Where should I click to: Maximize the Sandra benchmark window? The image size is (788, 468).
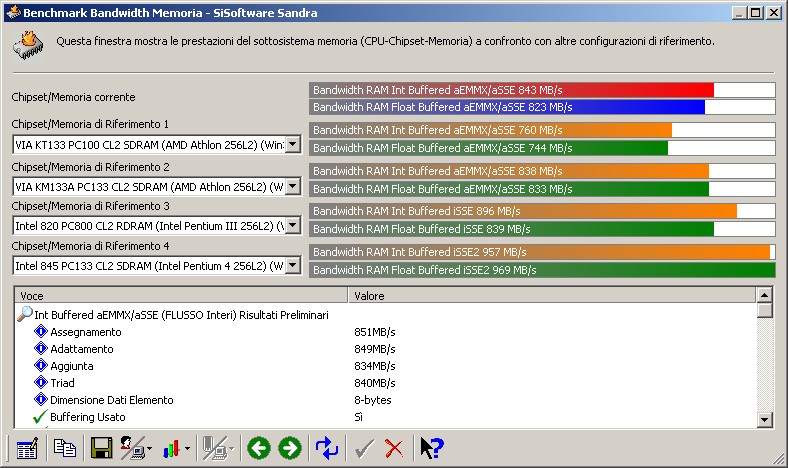[x=755, y=13]
